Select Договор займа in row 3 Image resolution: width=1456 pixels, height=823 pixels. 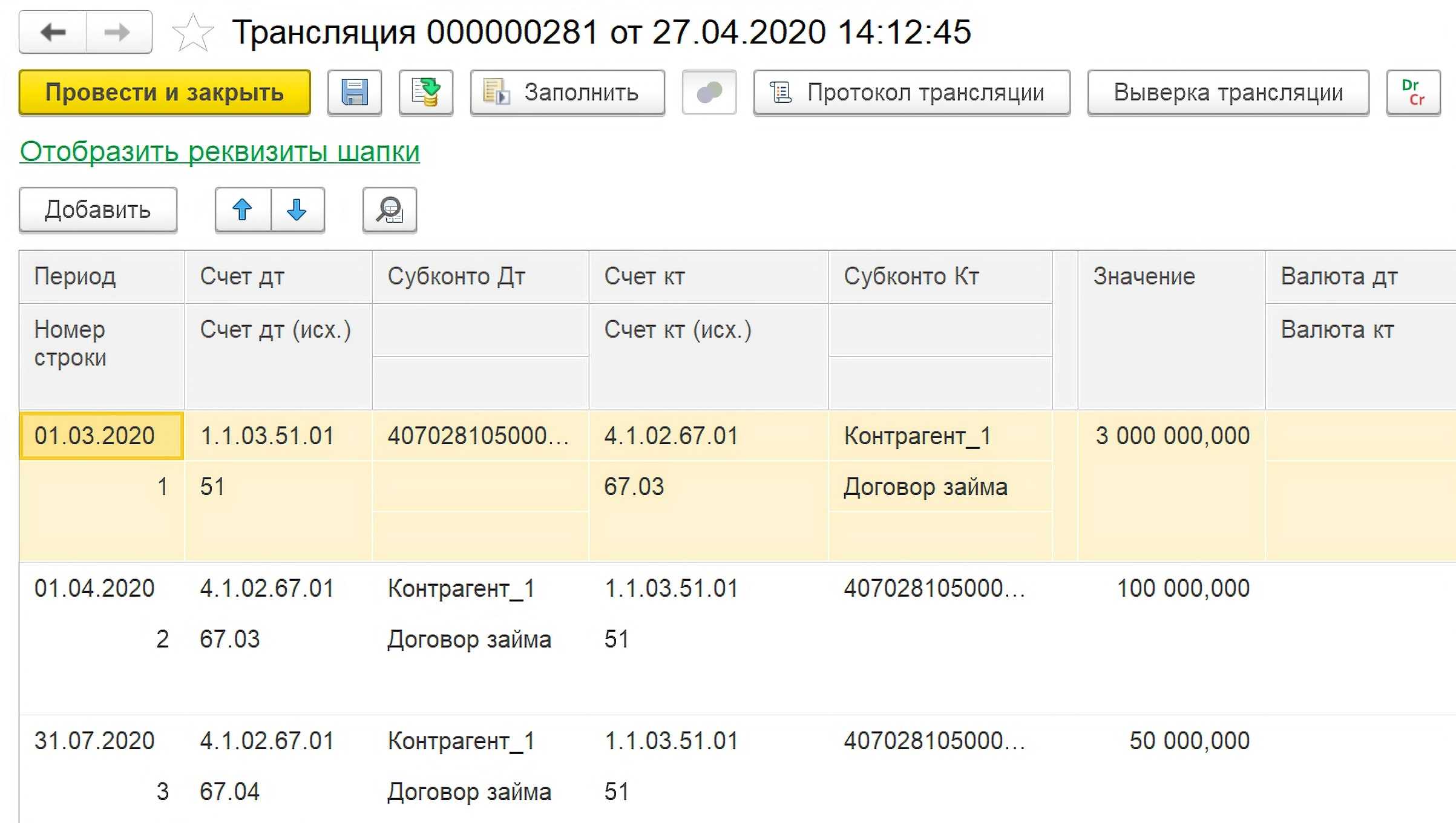click(480, 792)
